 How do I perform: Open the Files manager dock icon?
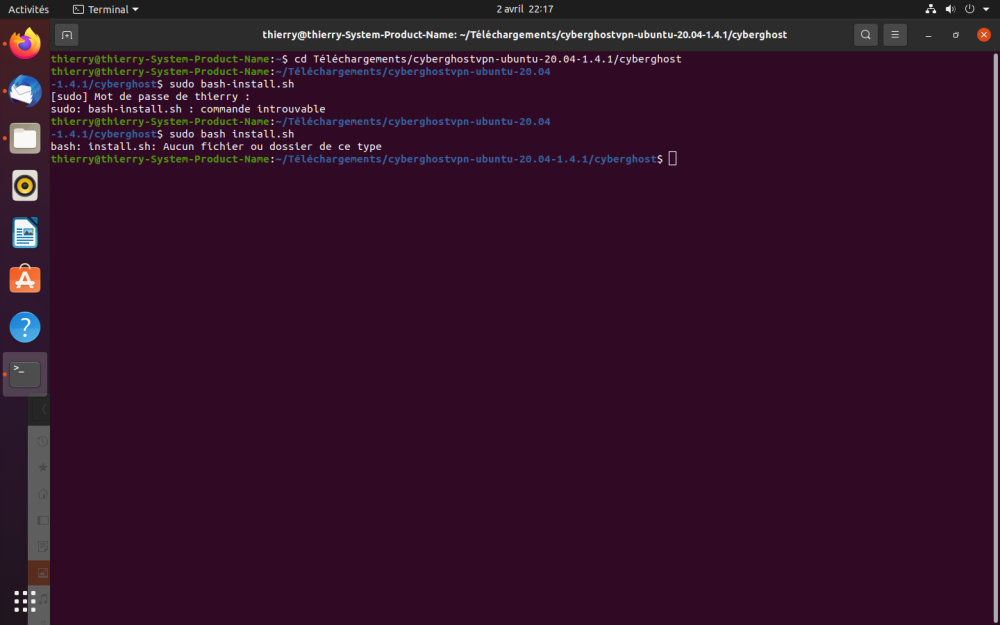(x=25, y=138)
